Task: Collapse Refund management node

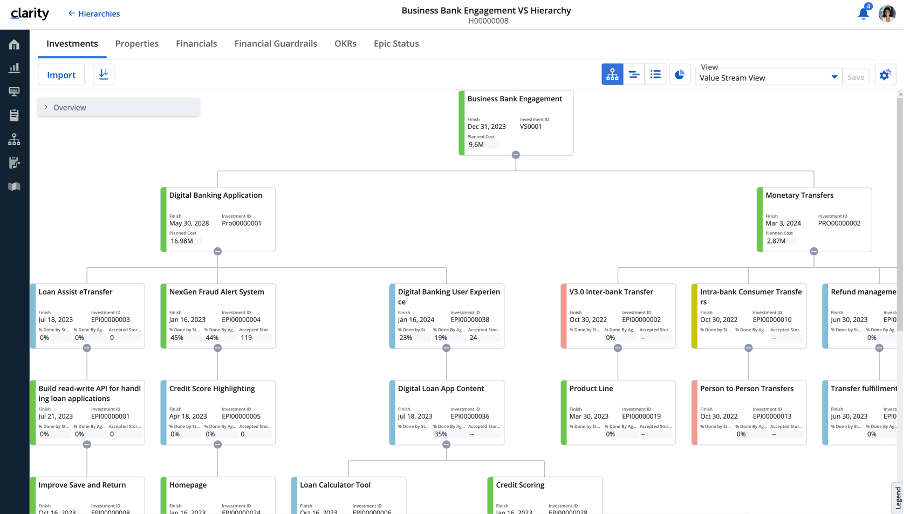Action: [879, 348]
